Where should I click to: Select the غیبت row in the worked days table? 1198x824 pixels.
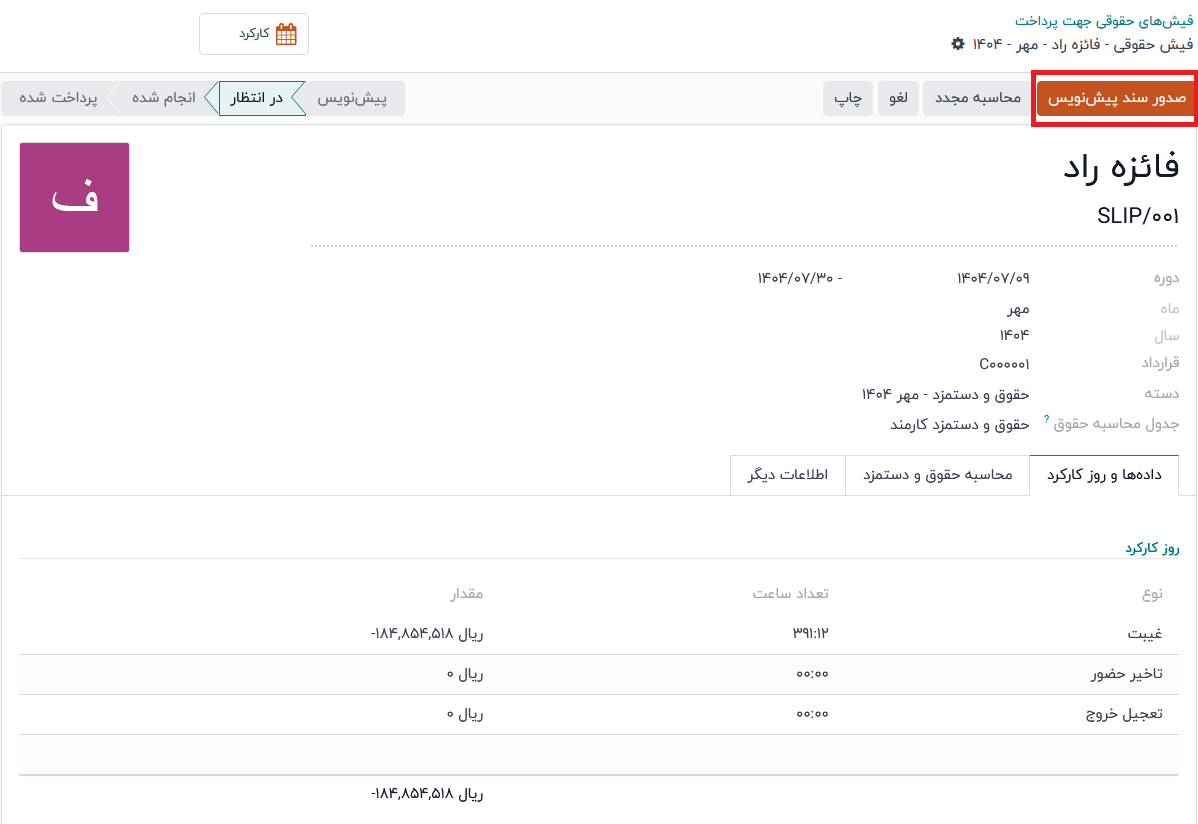click(x=1144, y=634)
